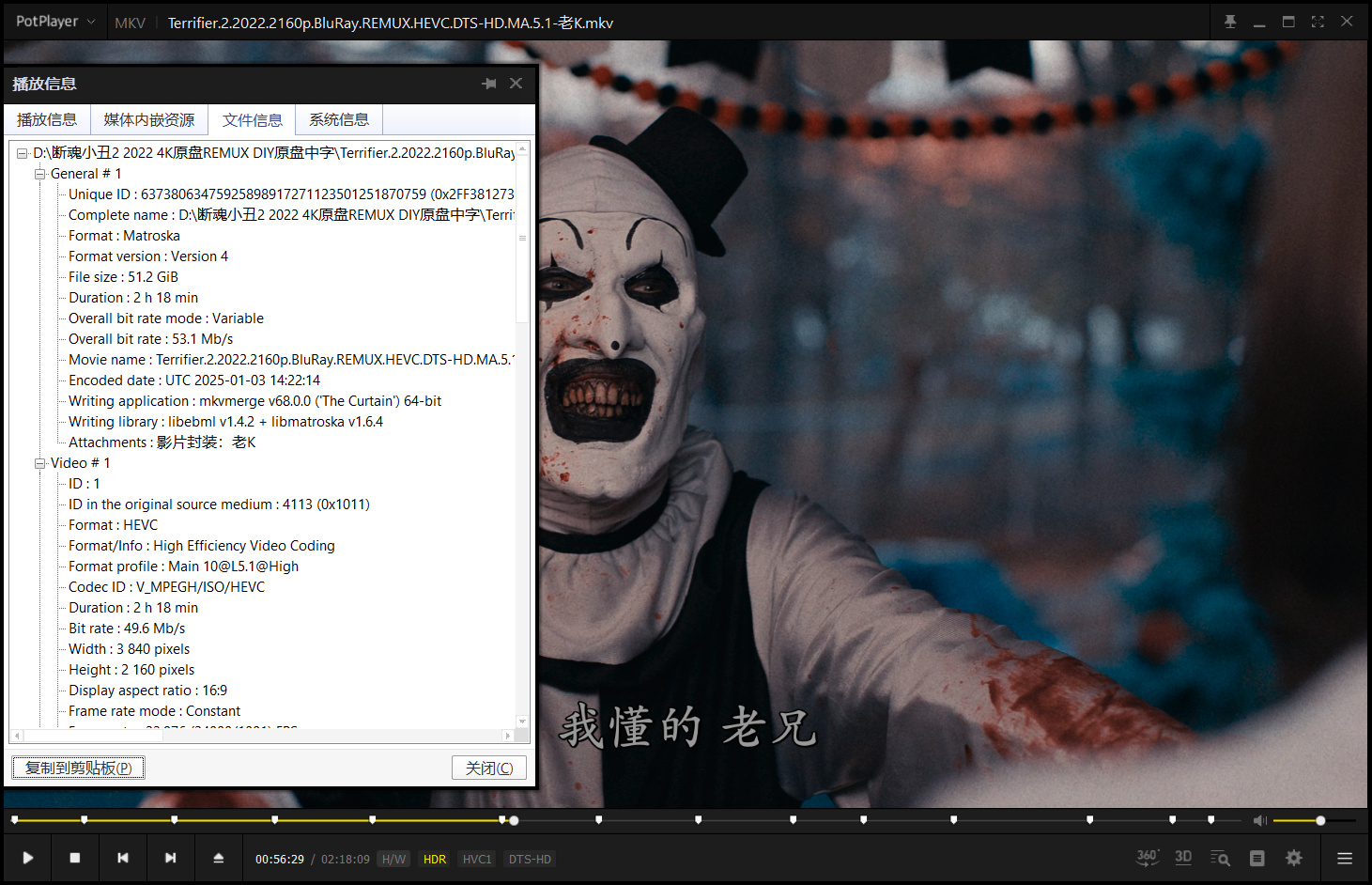Image resolution: width=1372 pixels, height=885 pixels.
Task: Open the chapter and bookmark search icon
Action: tap(1220, 858)
